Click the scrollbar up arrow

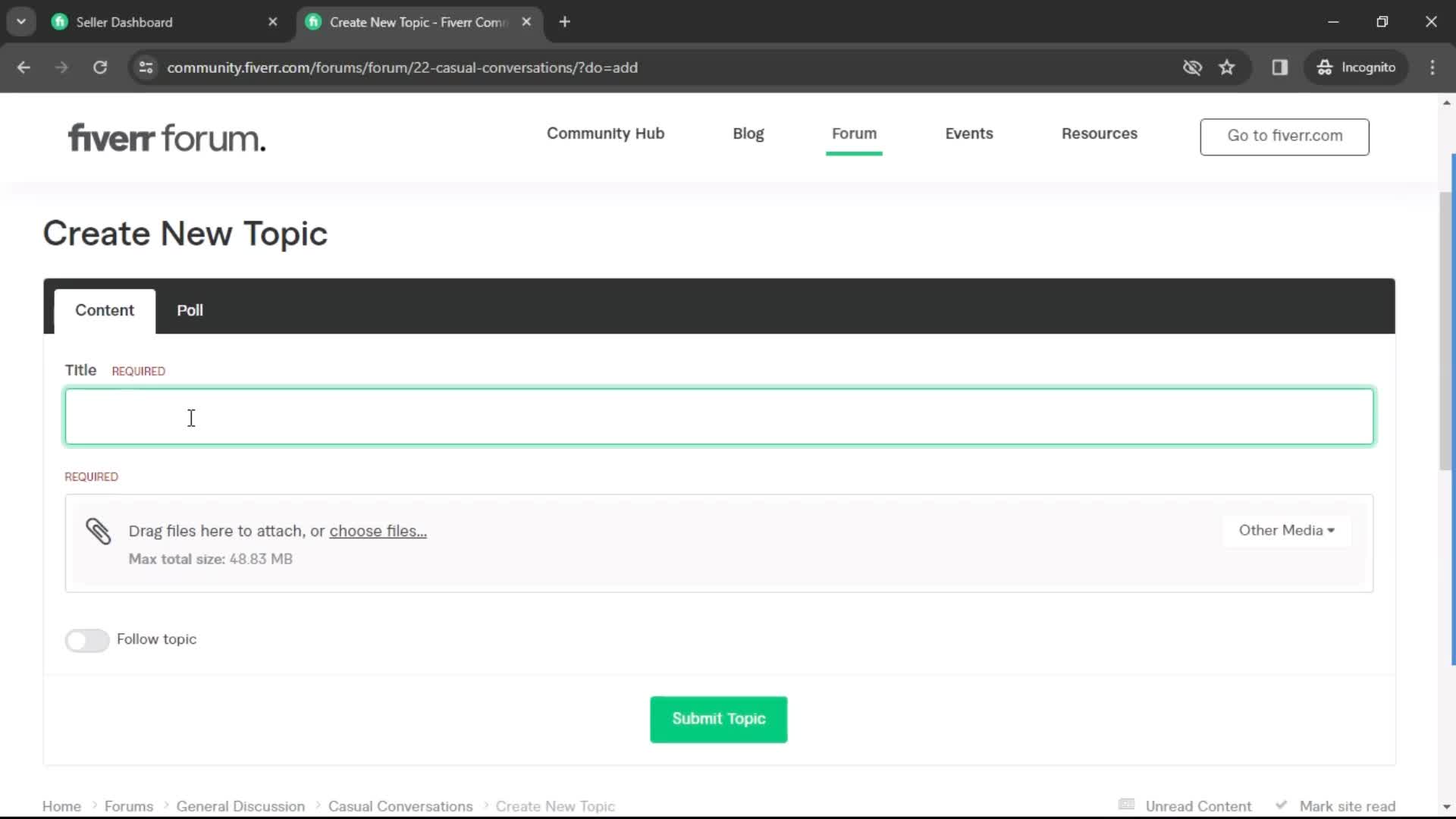point(1446,102)
